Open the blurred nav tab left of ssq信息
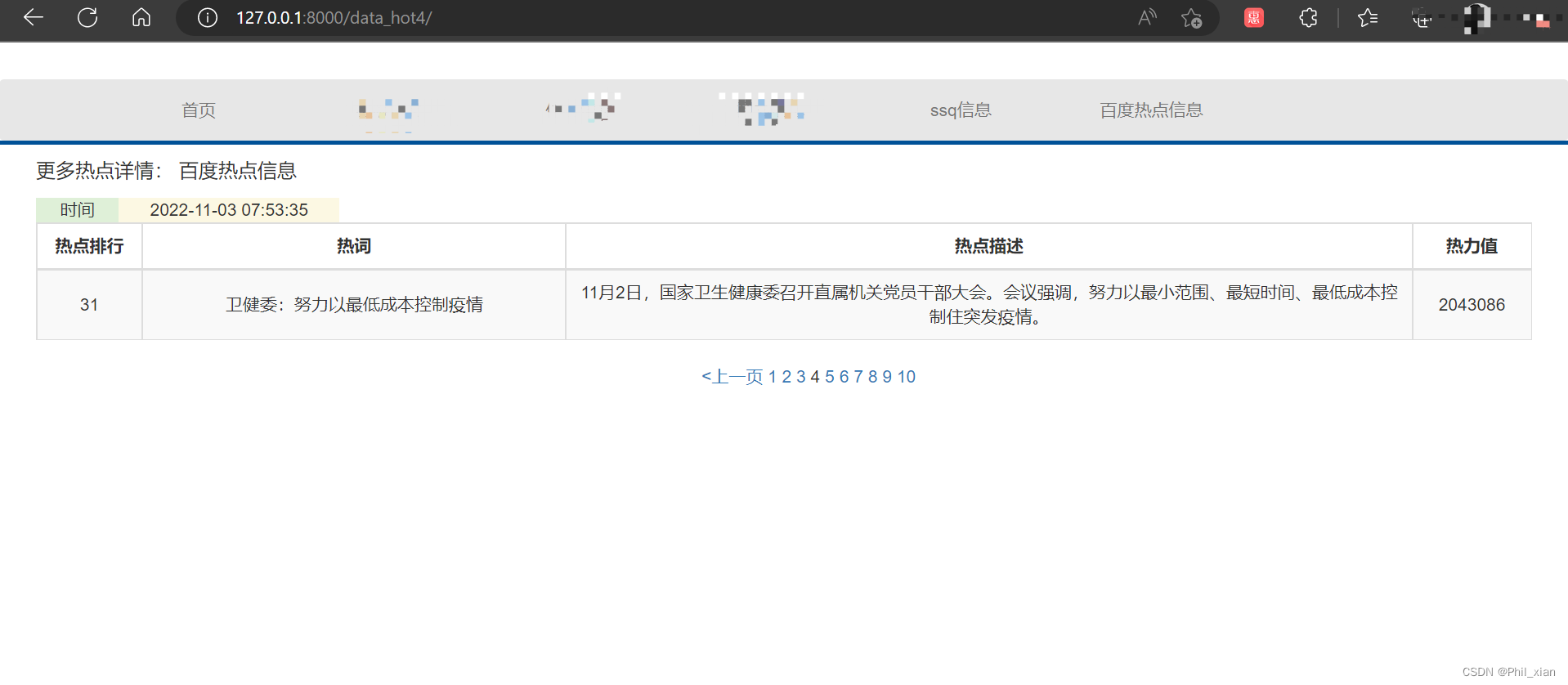 click(x=762, y=109)
